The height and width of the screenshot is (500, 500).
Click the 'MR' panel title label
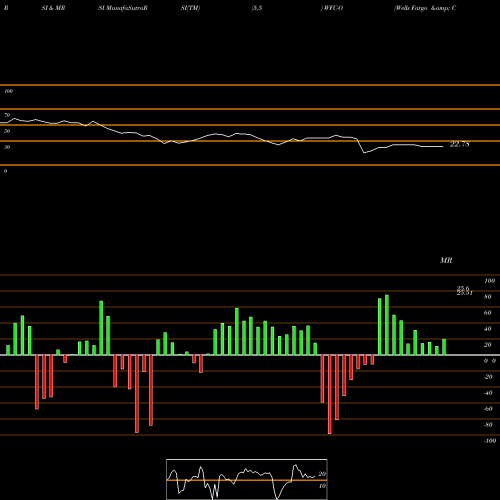point(446,260)
